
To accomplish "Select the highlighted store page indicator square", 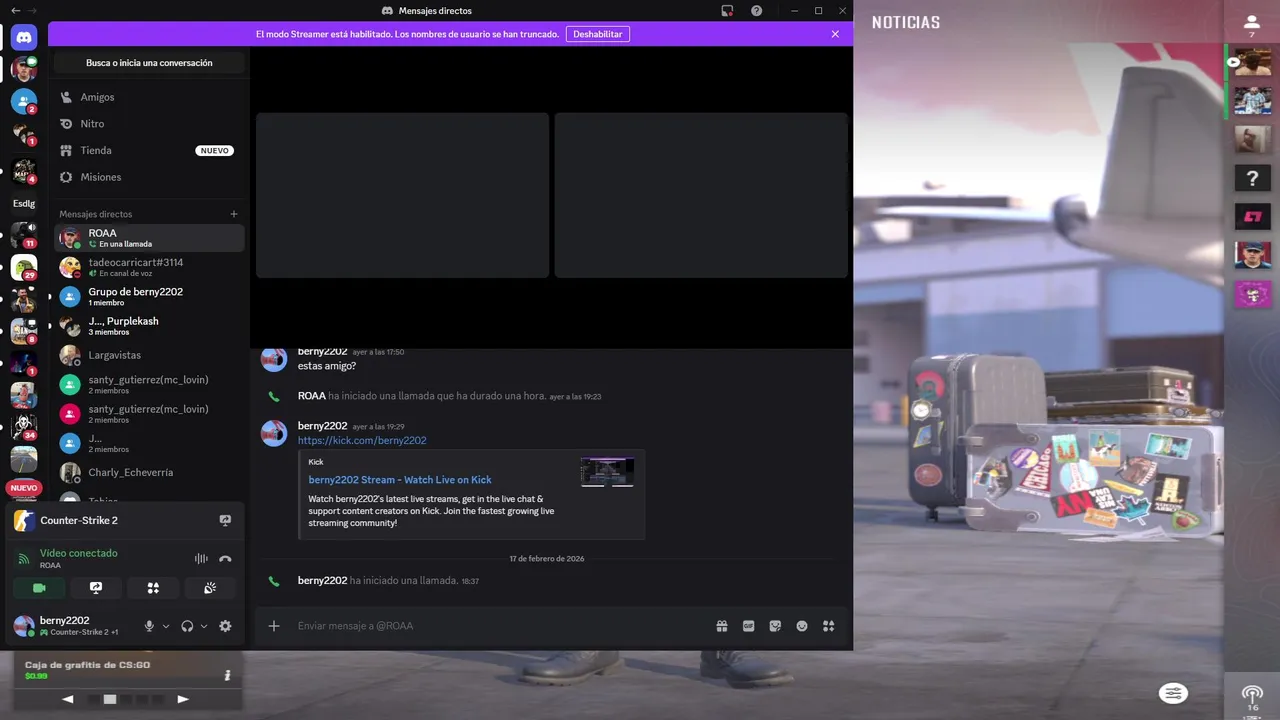I will 110,699.
